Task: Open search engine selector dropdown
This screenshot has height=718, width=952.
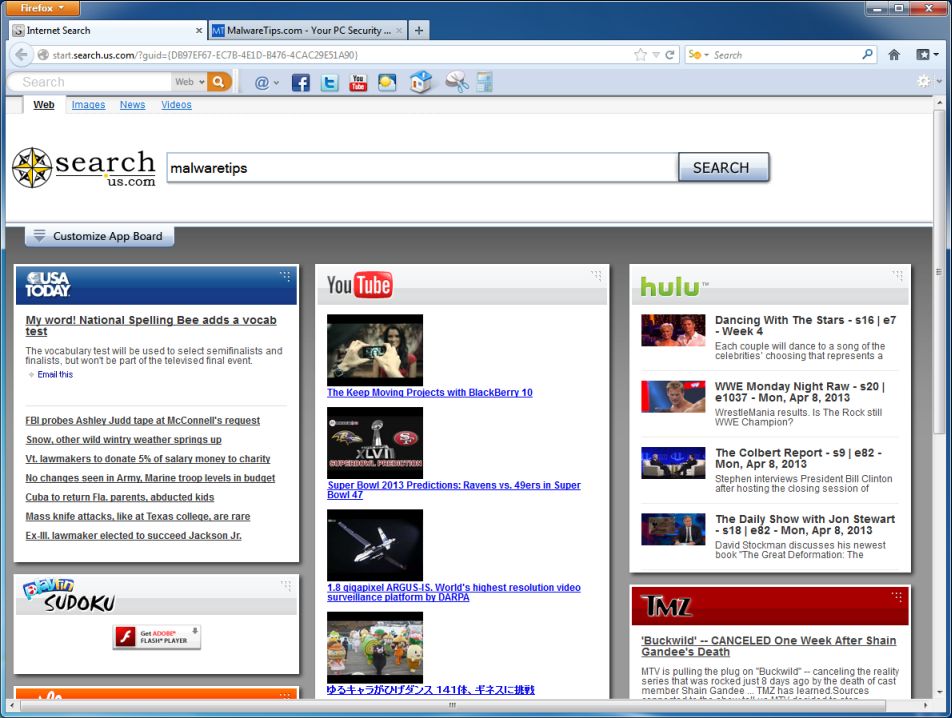Action: pos(699,55)
